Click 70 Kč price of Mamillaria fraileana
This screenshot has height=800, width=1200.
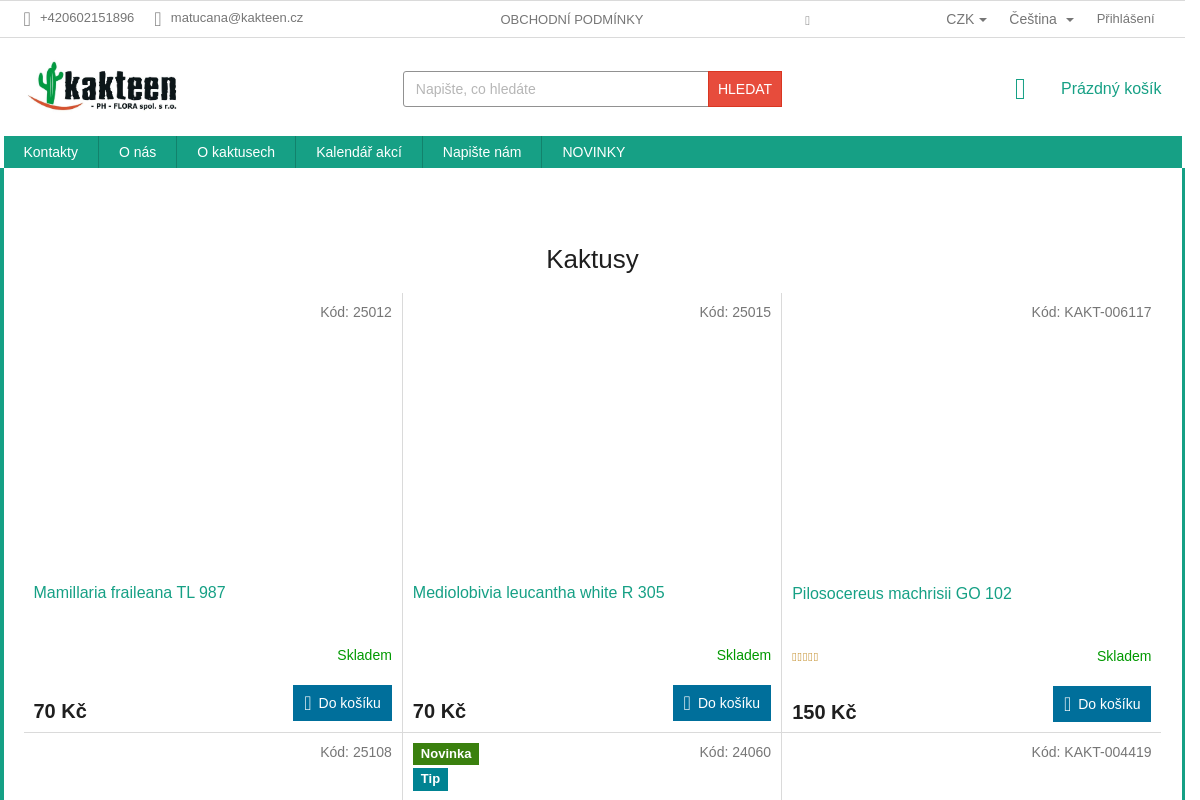coord(60,711)
